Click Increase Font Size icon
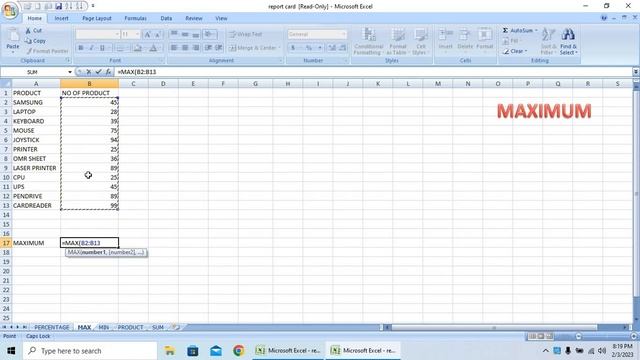 pyautogui.click(x=147, y=34)
